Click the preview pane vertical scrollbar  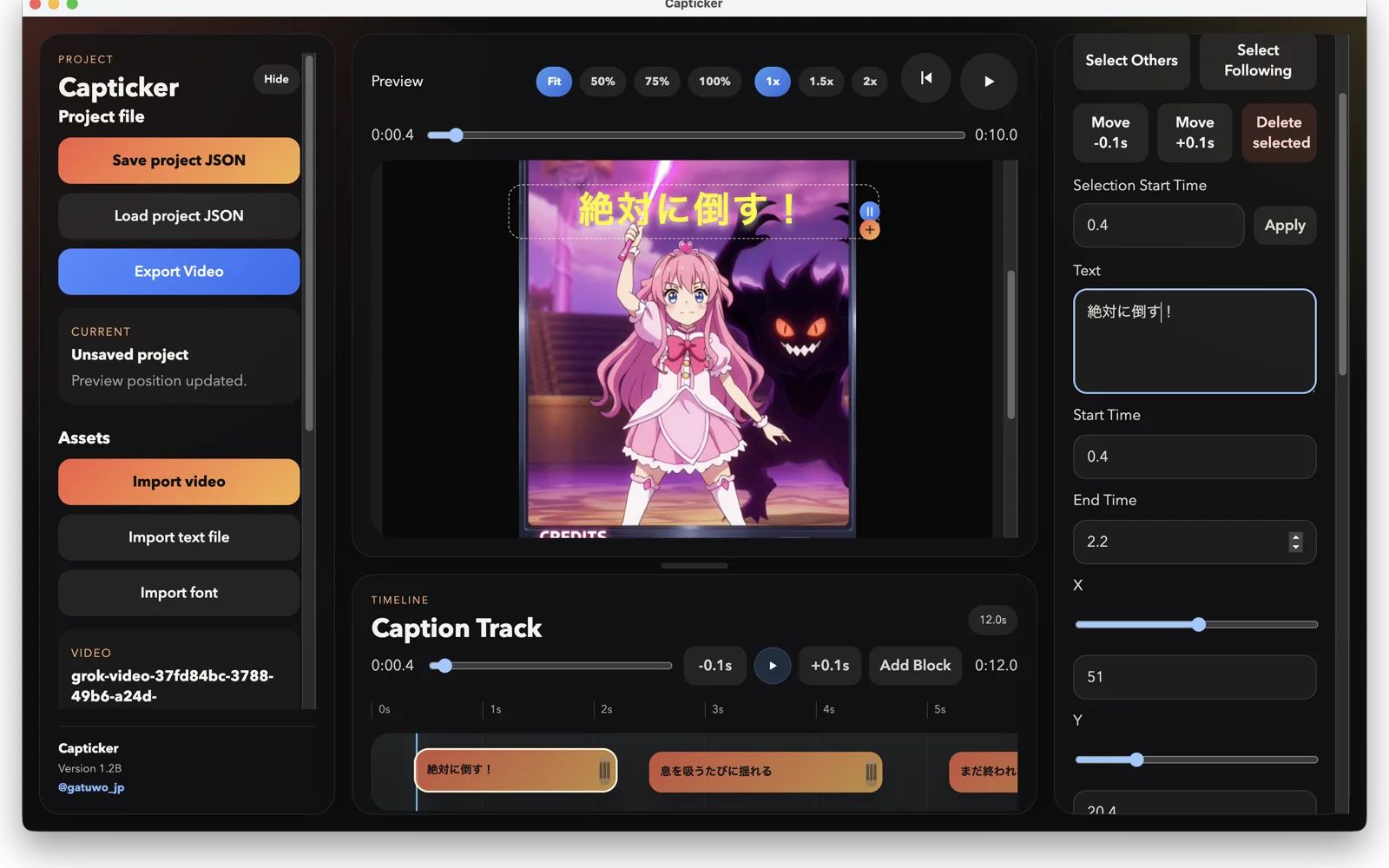tap(1010, 345)
